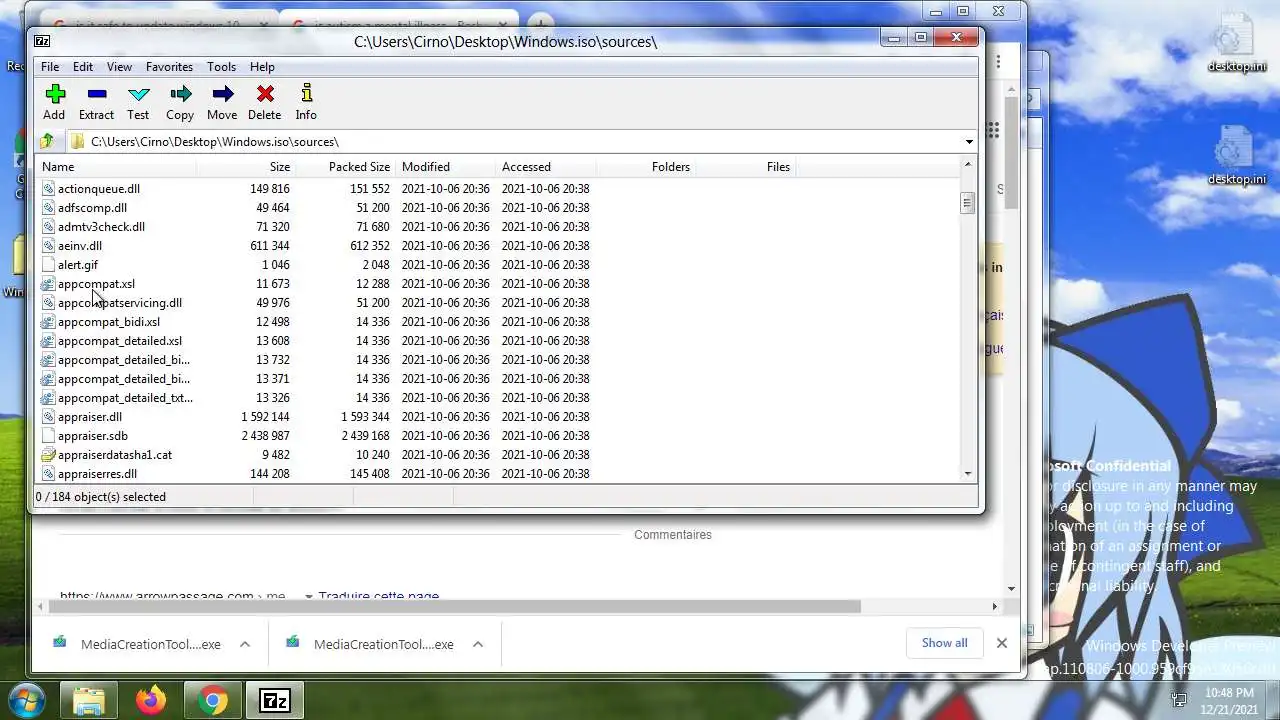
Task: Sort by Name column header
Action: click(x=116, y=167)
